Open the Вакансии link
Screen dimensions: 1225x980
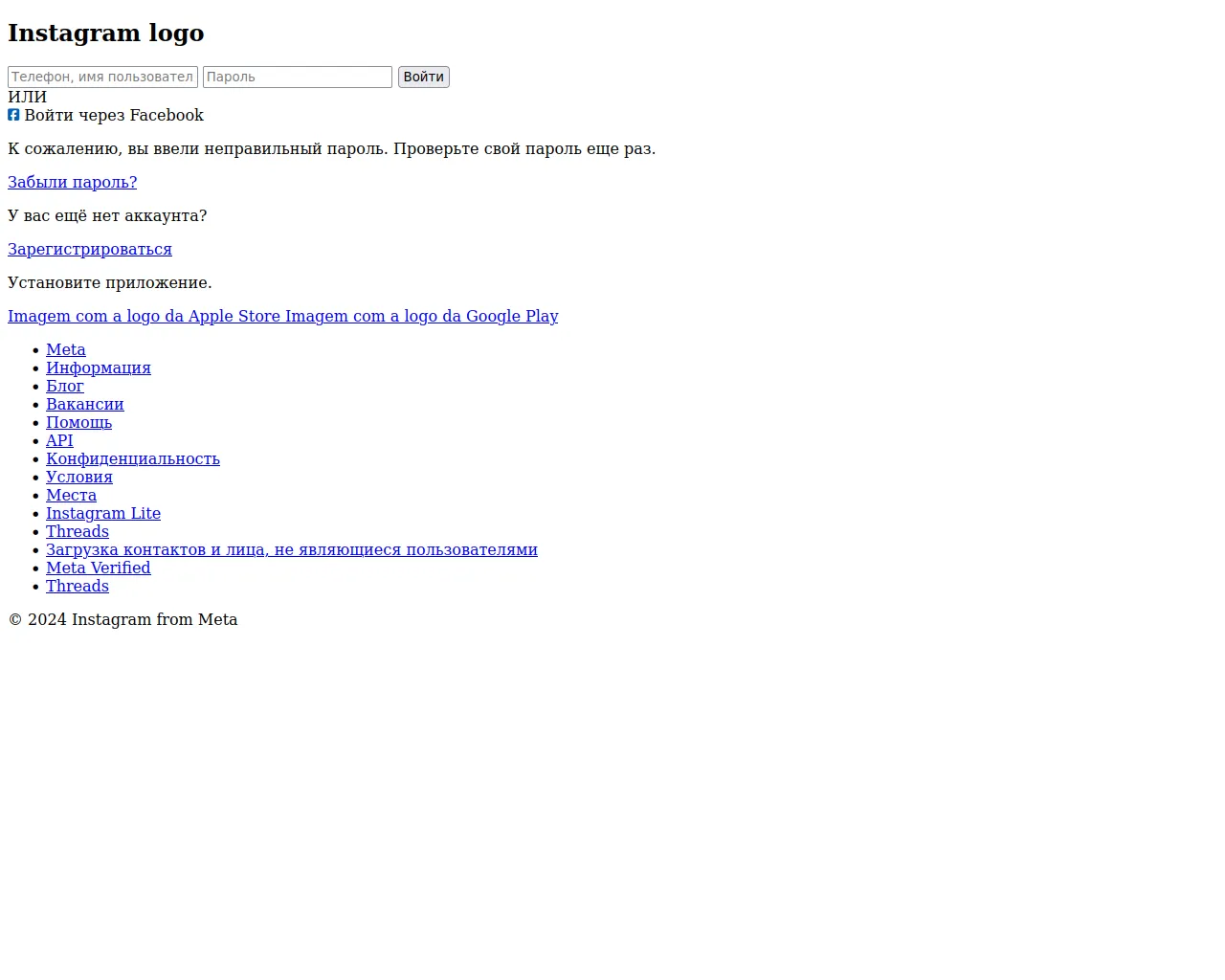[85, 404]
